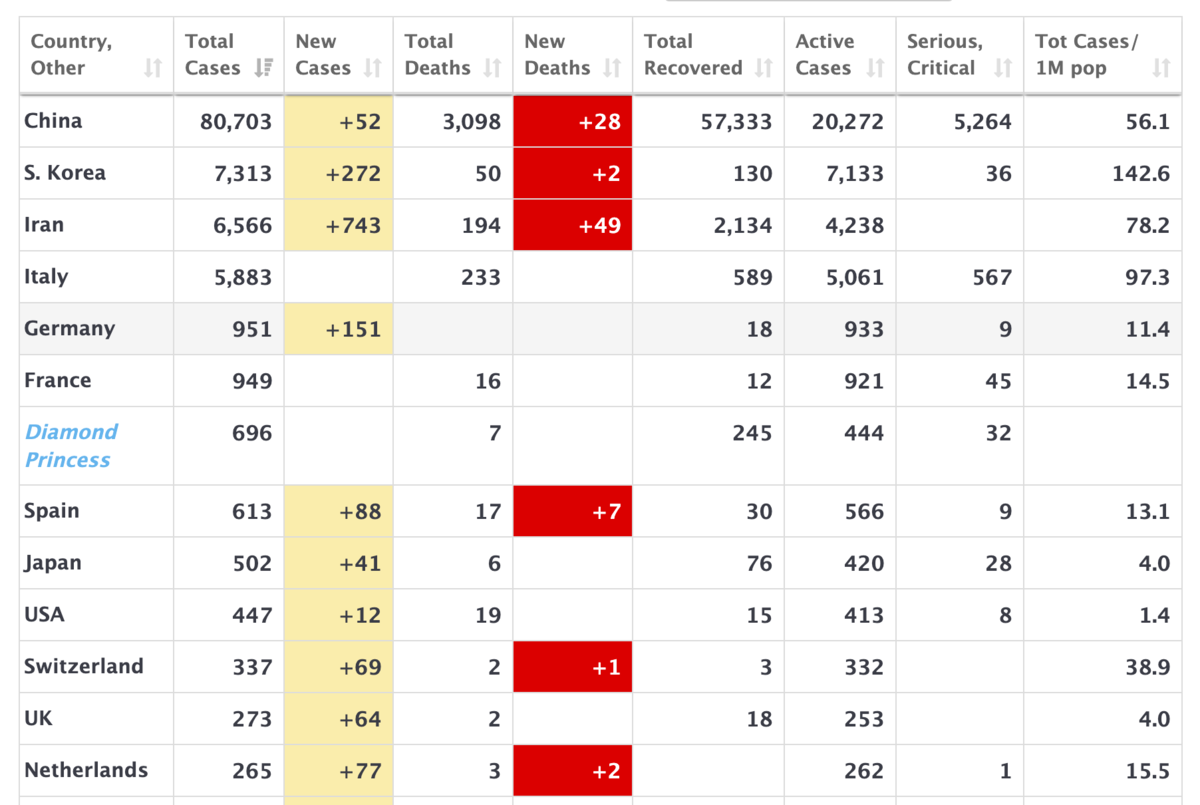Viewport: 1200px width, 805px height.
Task: Select the S. Korea row name
Action: click(64, 173)
